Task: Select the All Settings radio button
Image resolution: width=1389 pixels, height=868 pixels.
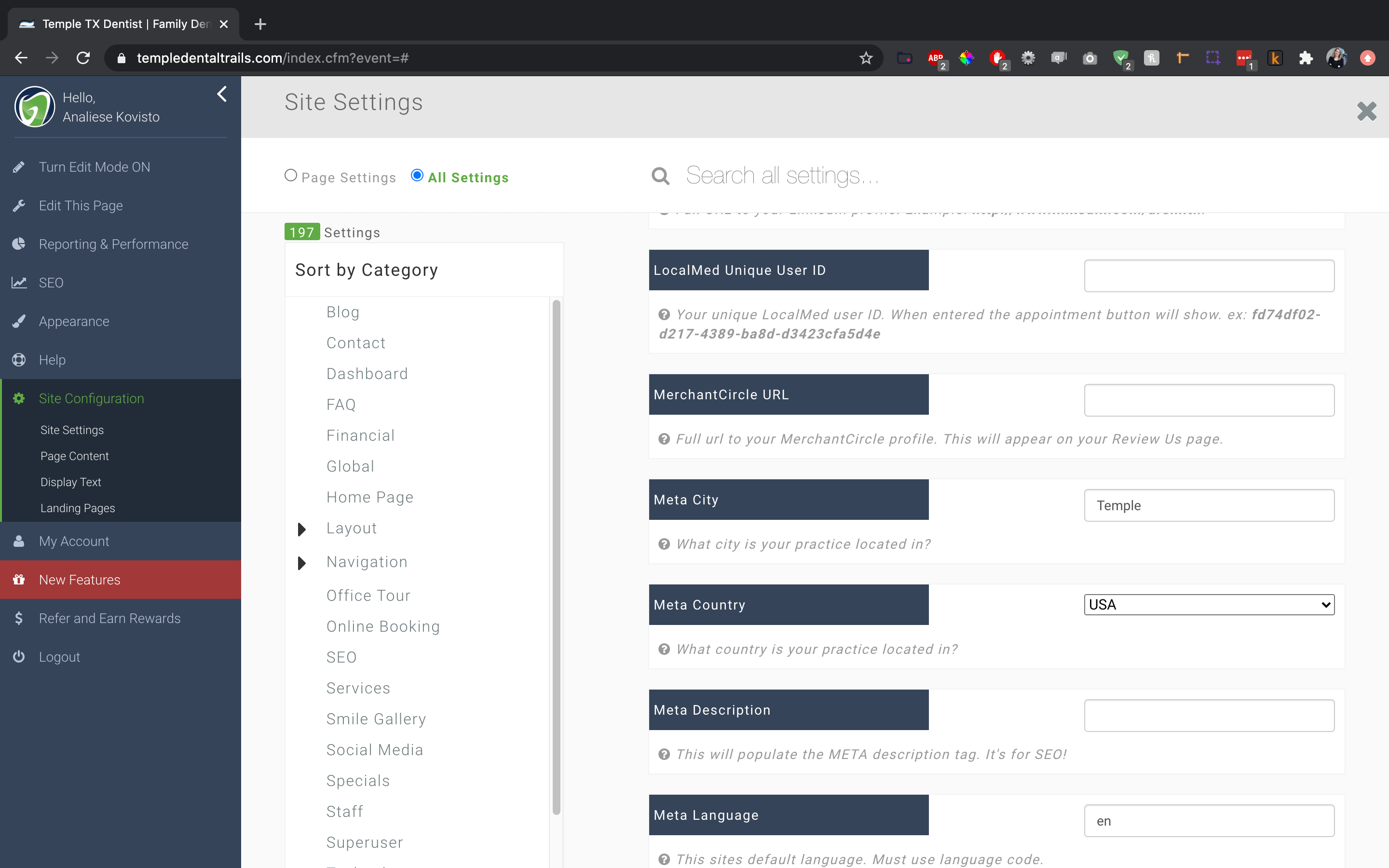Action: 417,176
